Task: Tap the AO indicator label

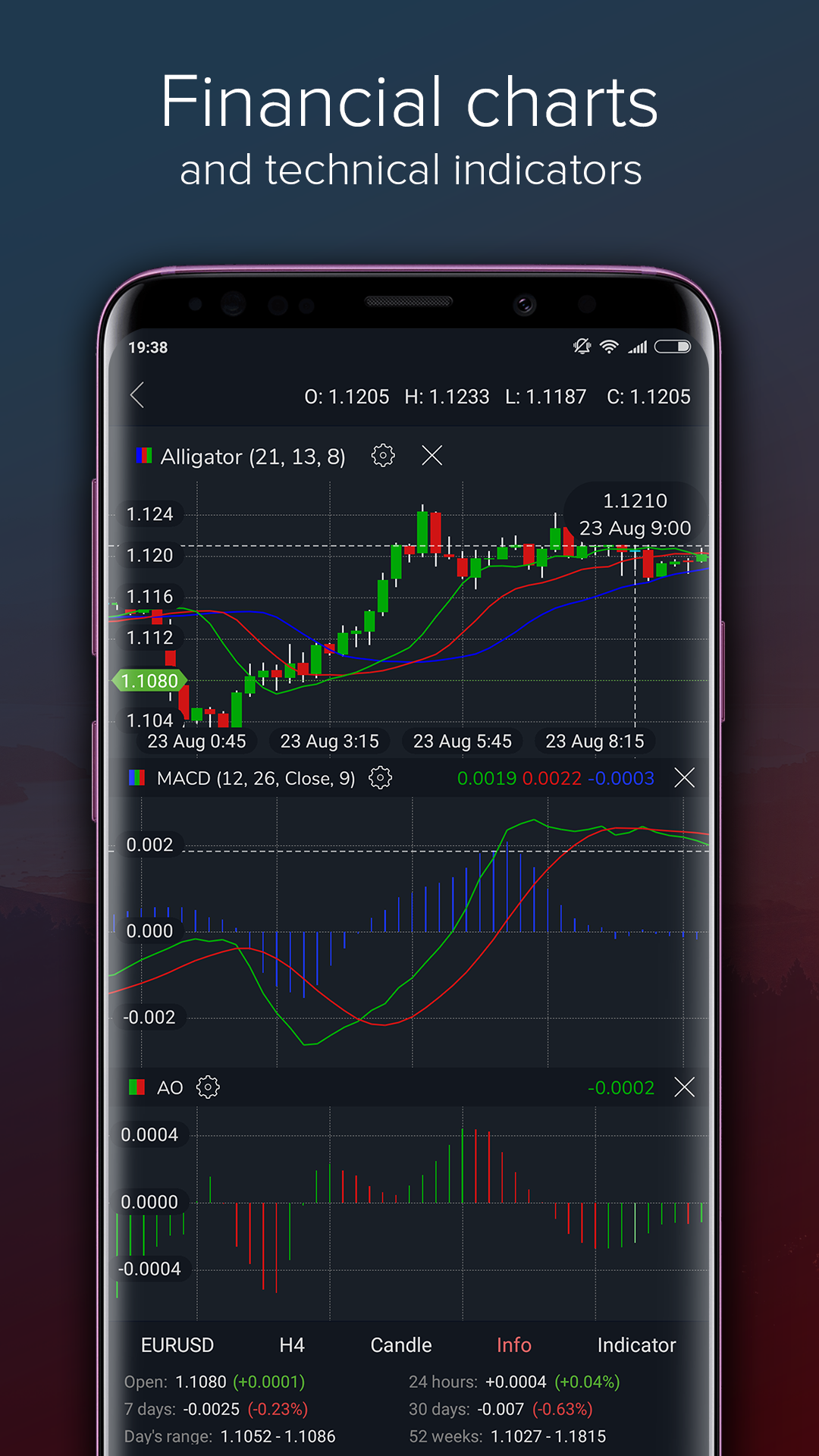Action: [x=170, y=1088]
